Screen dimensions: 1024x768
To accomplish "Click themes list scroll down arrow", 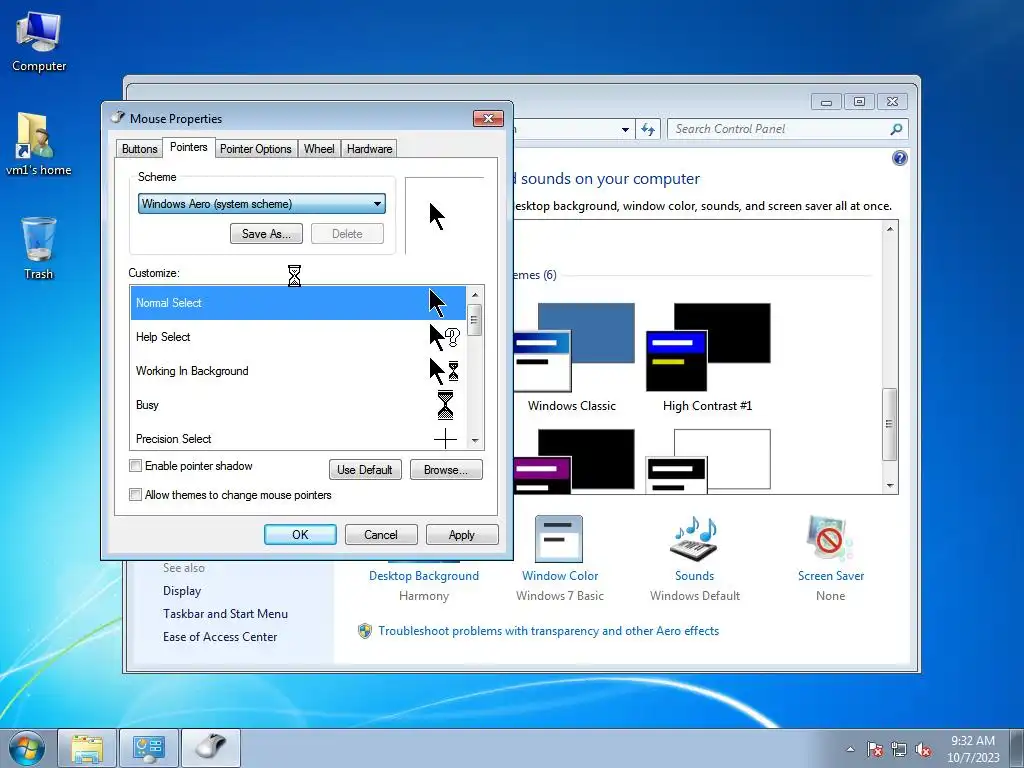I will (889, 486).
